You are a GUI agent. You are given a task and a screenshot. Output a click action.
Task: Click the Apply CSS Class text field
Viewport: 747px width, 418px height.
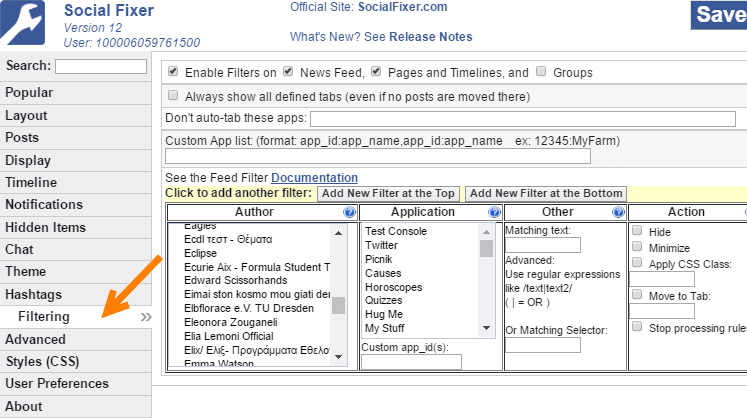(x=662, y=279)
